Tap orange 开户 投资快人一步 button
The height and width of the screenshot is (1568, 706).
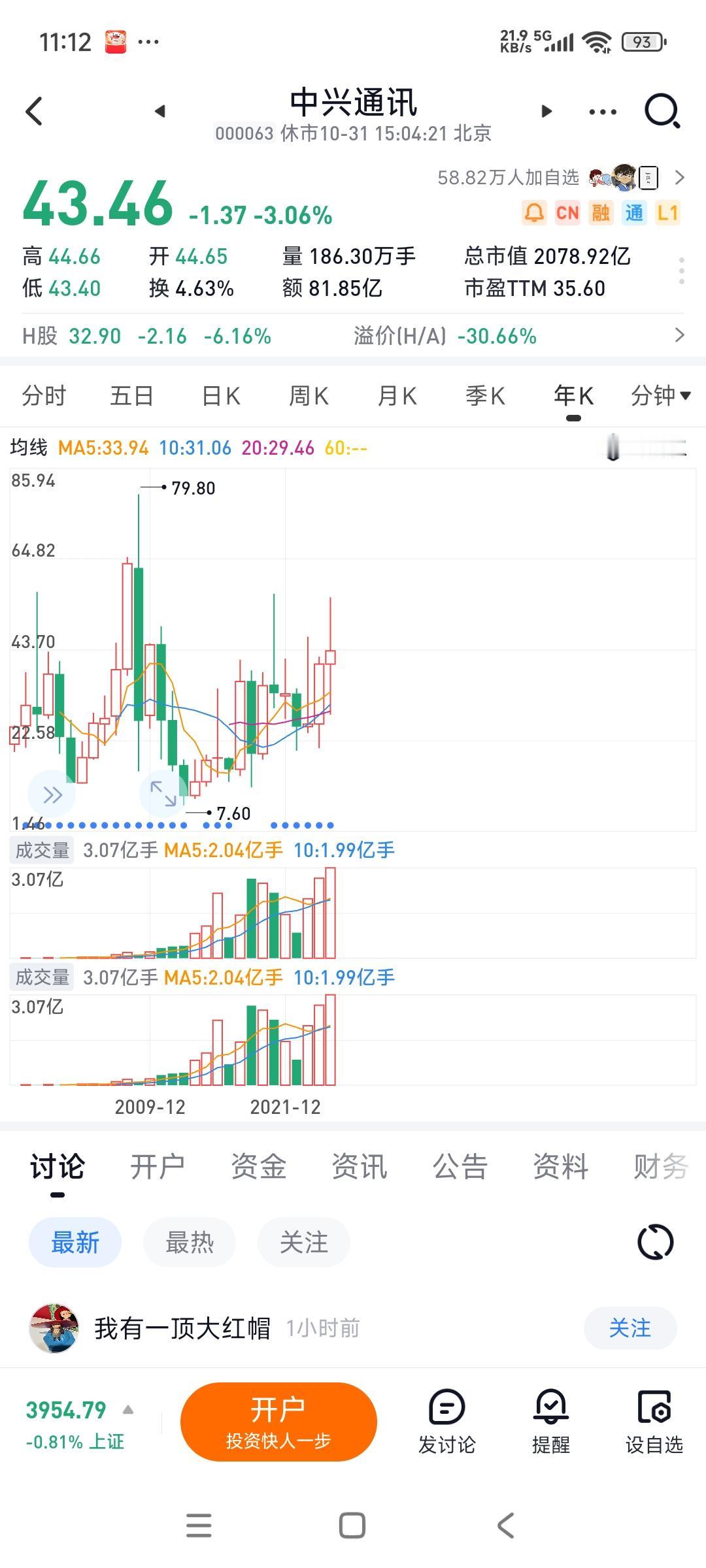[x=278, y=1422]
